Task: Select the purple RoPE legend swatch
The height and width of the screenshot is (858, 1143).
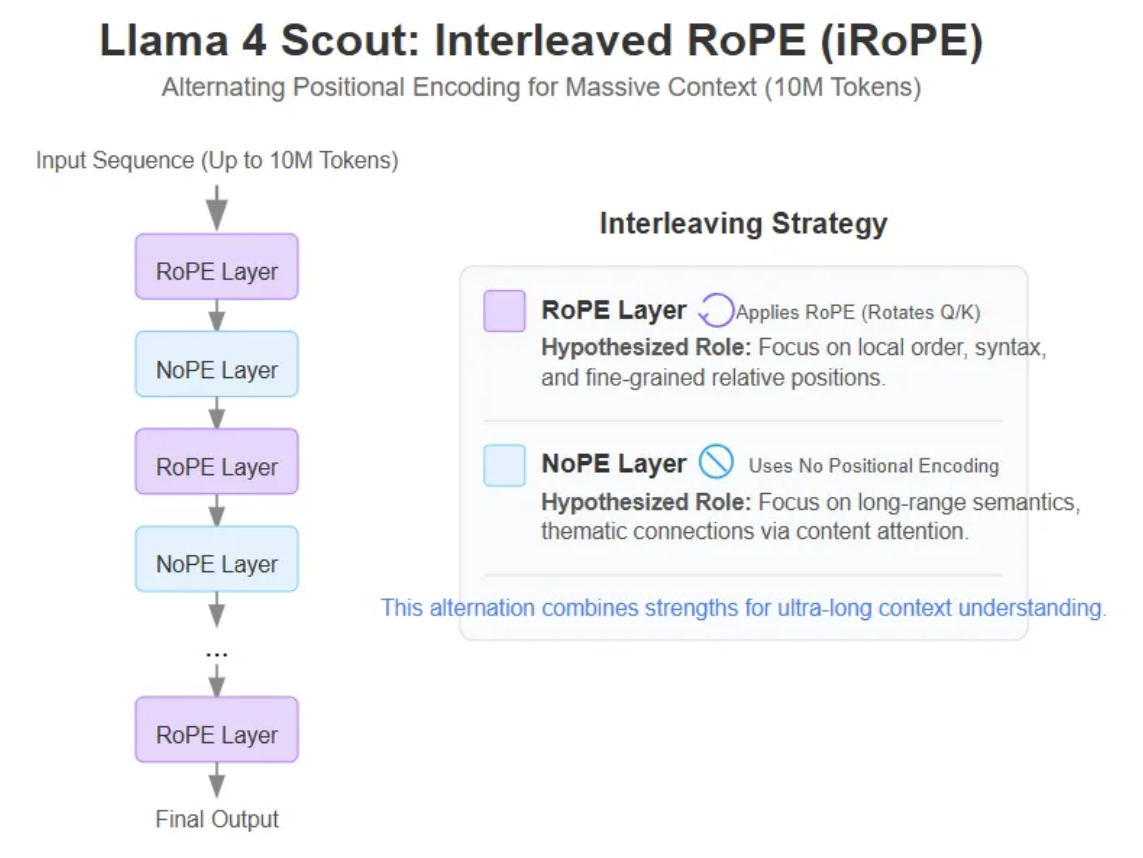Action: (504, 311)
